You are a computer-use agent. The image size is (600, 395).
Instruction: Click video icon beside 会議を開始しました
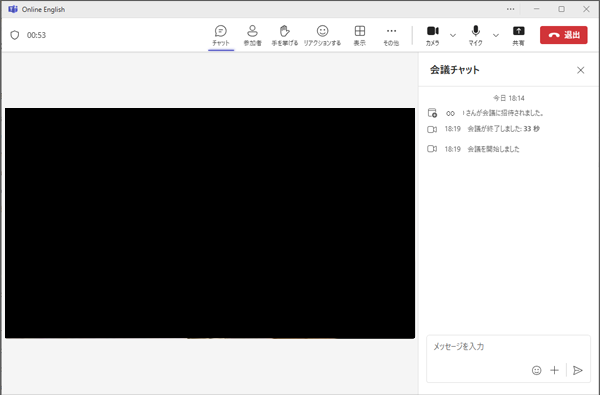432,149
